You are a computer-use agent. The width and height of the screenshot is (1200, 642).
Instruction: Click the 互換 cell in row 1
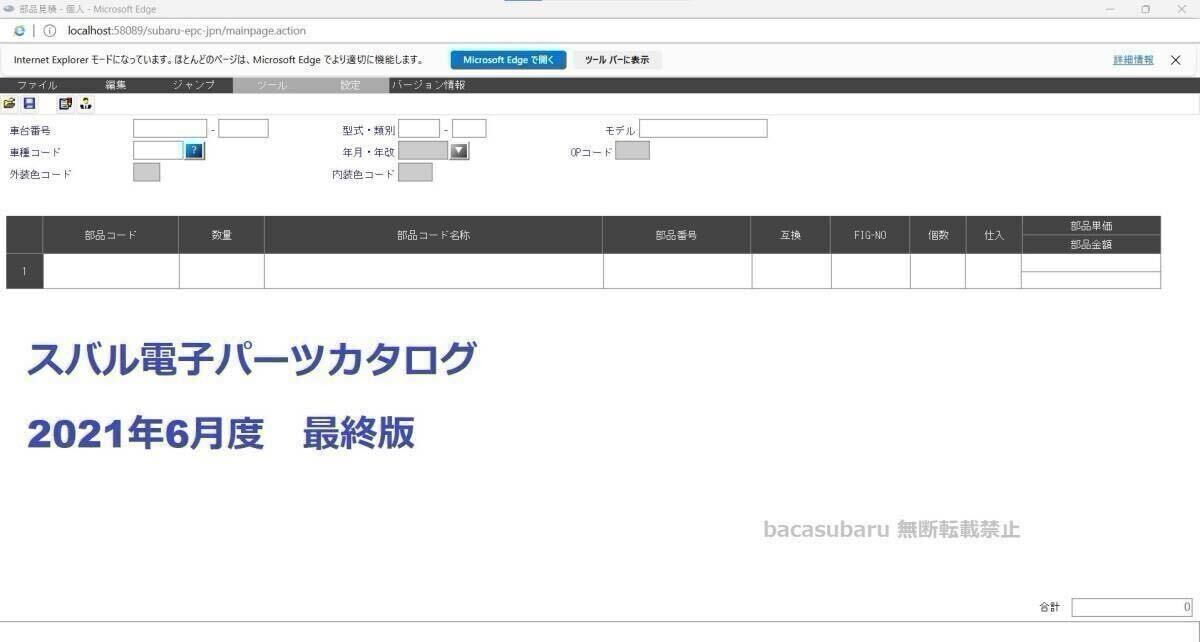791,271
